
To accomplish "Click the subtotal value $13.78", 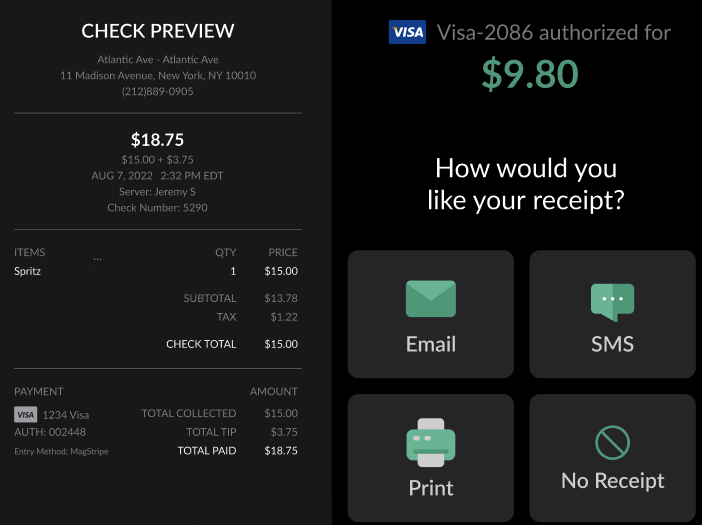I will [281, 299].
